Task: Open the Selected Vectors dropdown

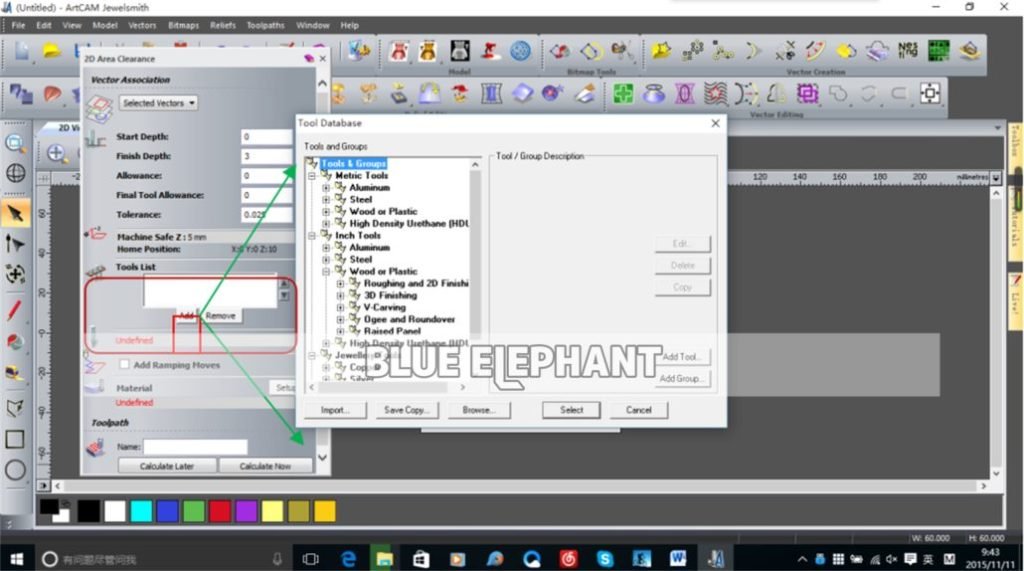Action: (158, 103)
